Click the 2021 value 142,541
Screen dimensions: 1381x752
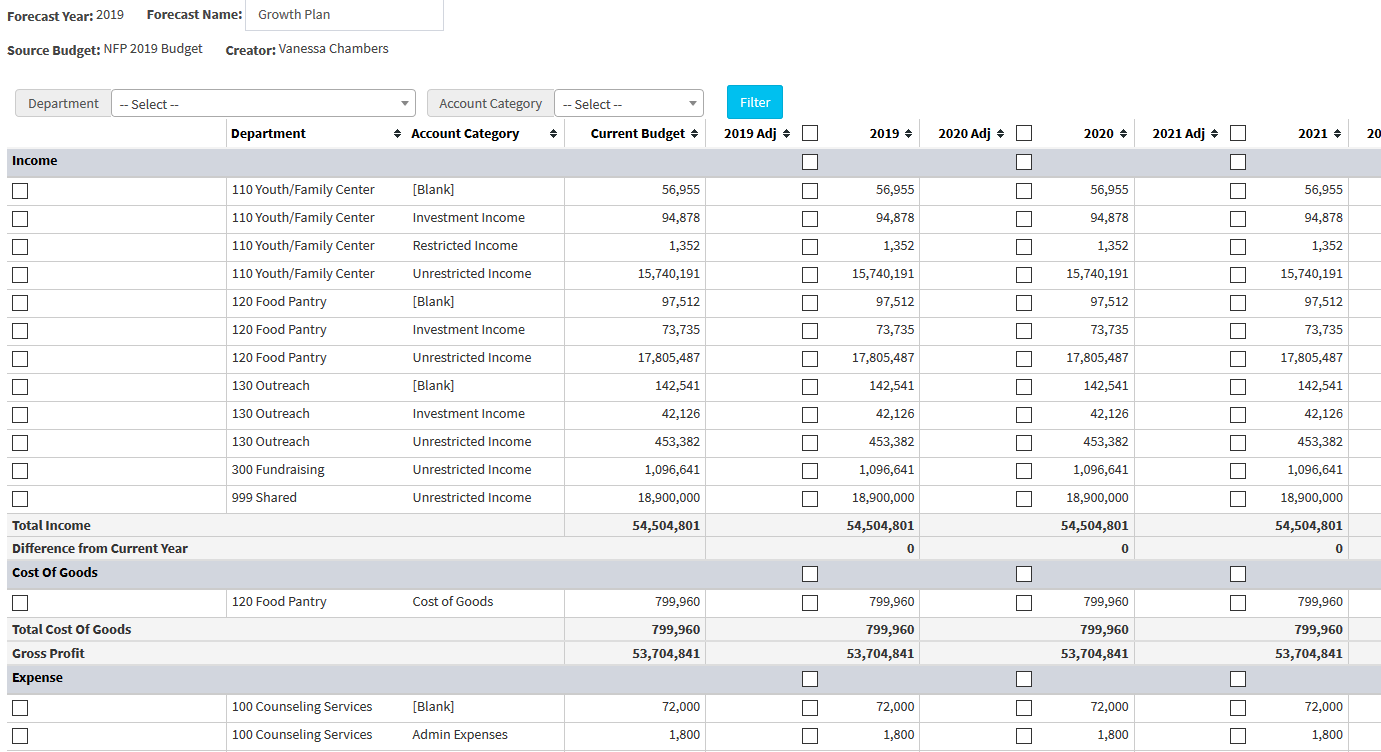click(1320, 386)
